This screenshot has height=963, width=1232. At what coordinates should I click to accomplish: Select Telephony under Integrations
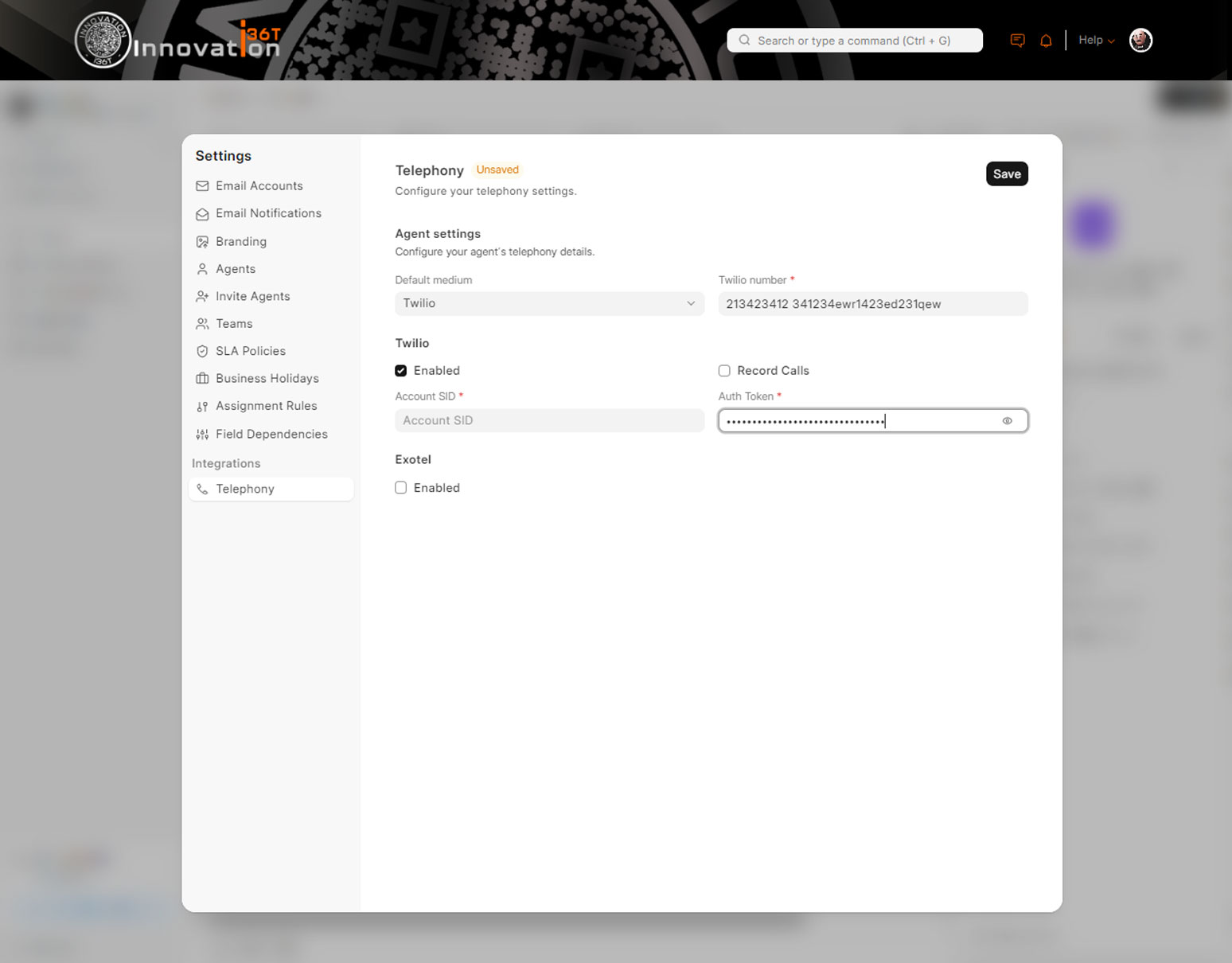pyautogui.click(x=245, y=489)
